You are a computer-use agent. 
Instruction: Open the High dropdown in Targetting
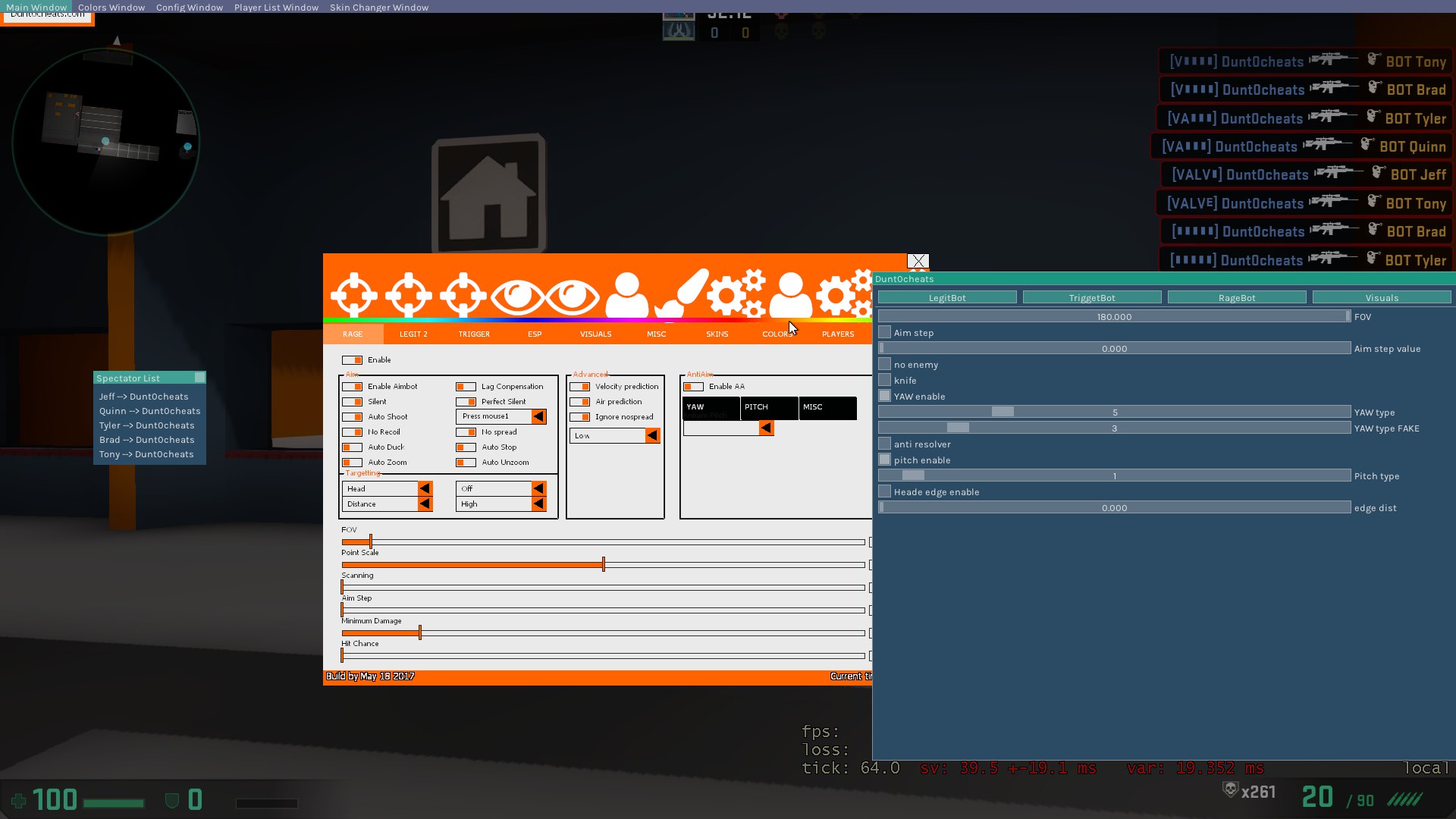[500, 504]
